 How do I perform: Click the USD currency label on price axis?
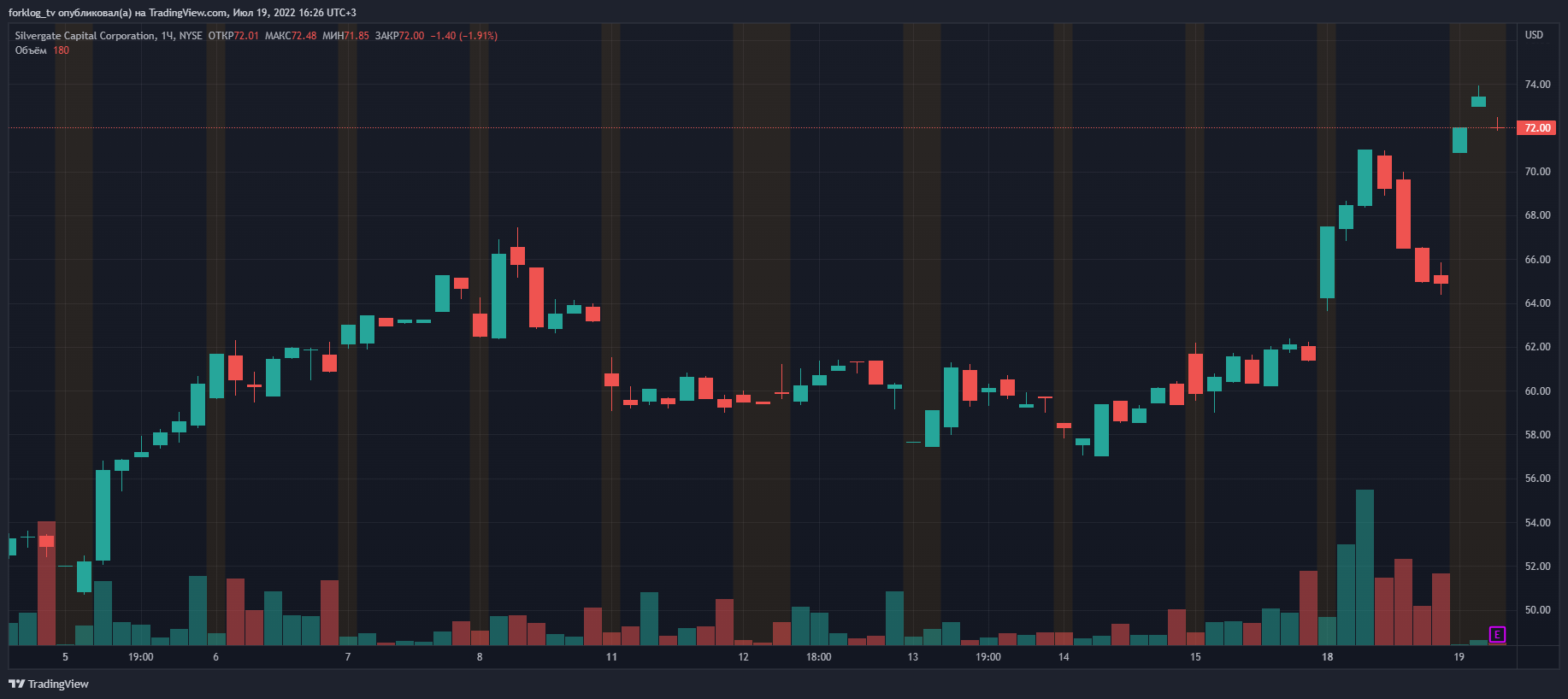pyautogui.click(x=1534, y=35)
